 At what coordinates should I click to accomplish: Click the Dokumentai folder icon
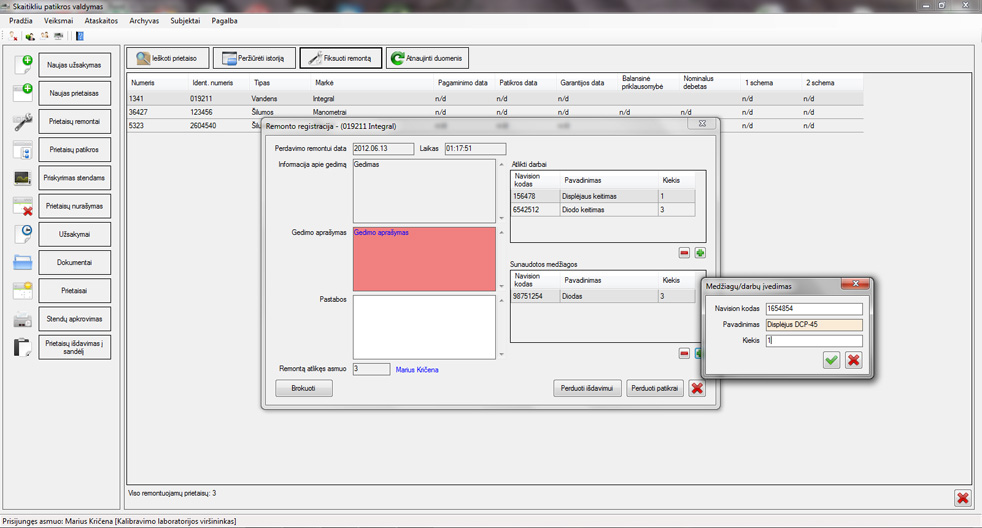[22, 263]
